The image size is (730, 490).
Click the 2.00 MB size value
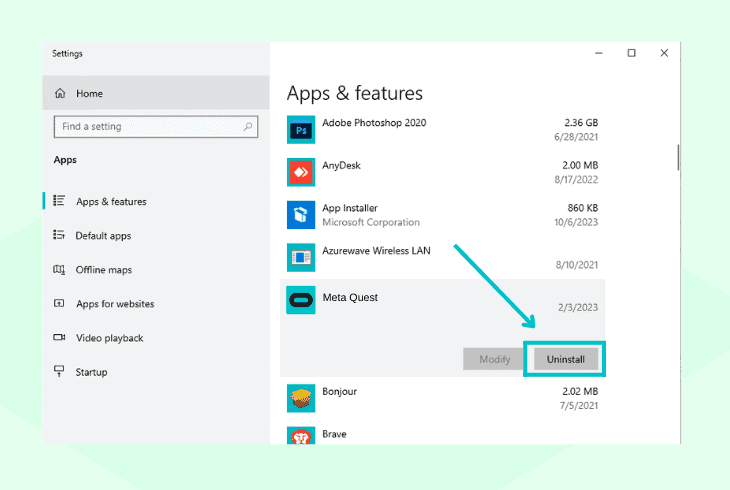580,165
